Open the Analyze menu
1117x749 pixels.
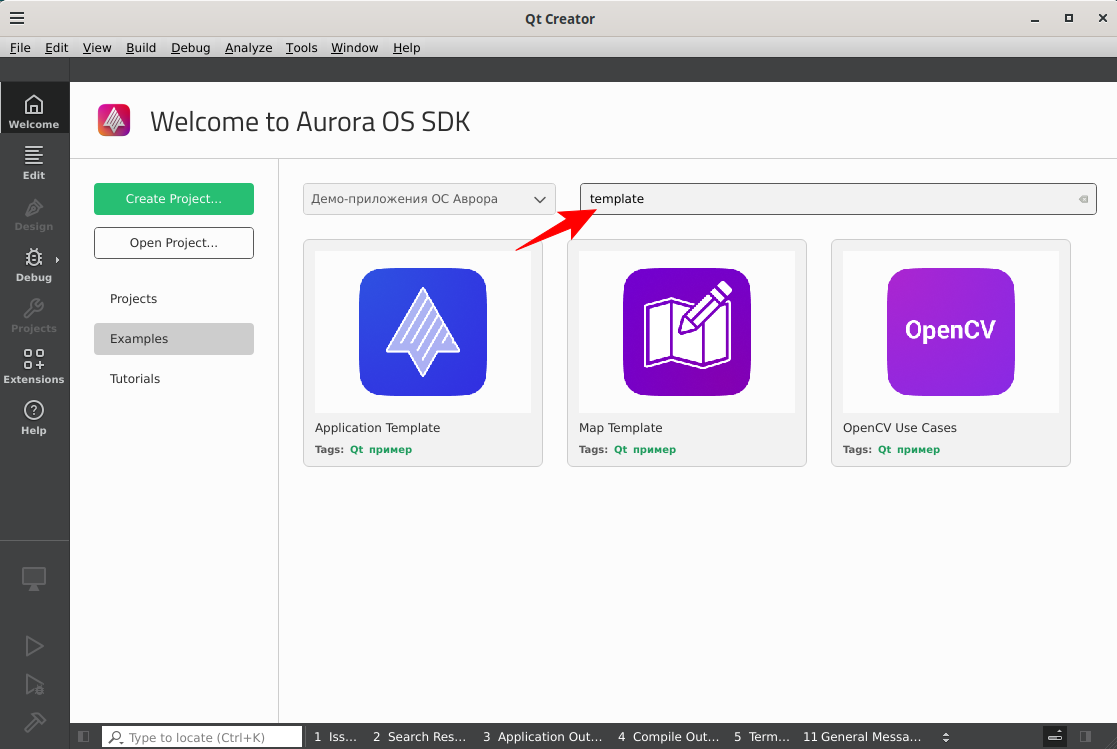click(x=249, y=48)
